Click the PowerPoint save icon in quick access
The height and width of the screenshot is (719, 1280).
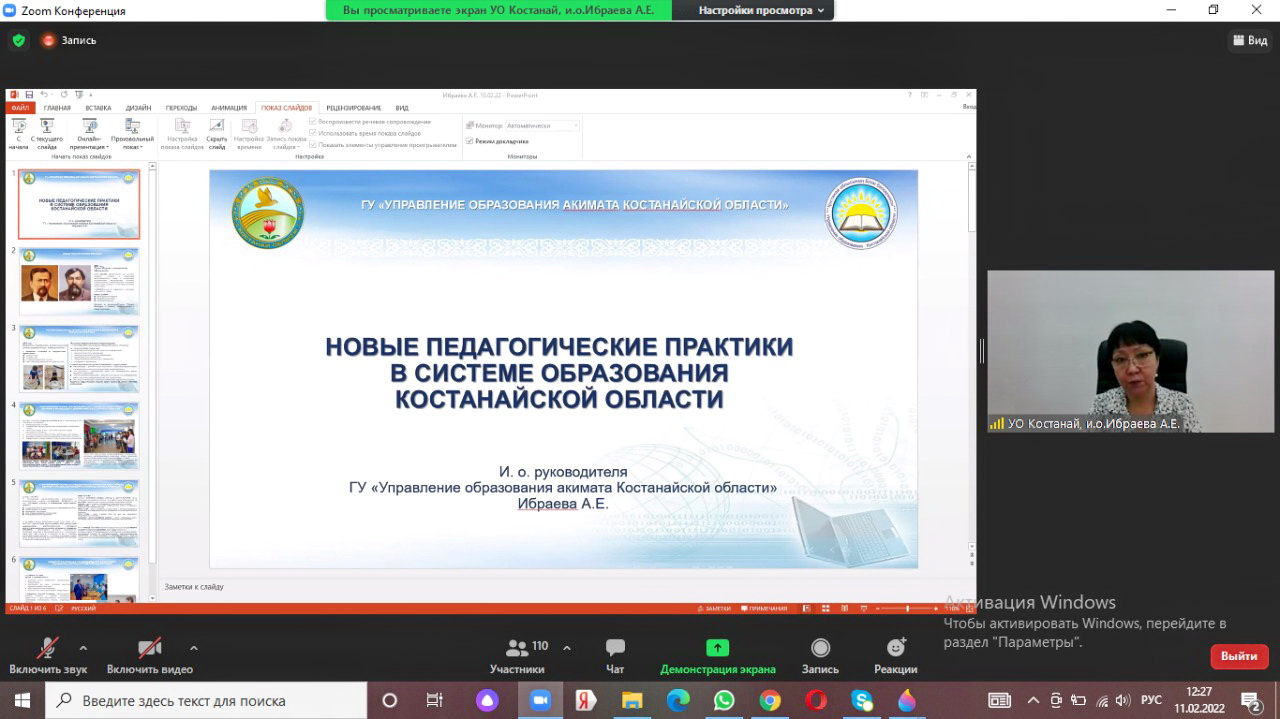click(29, 95)
